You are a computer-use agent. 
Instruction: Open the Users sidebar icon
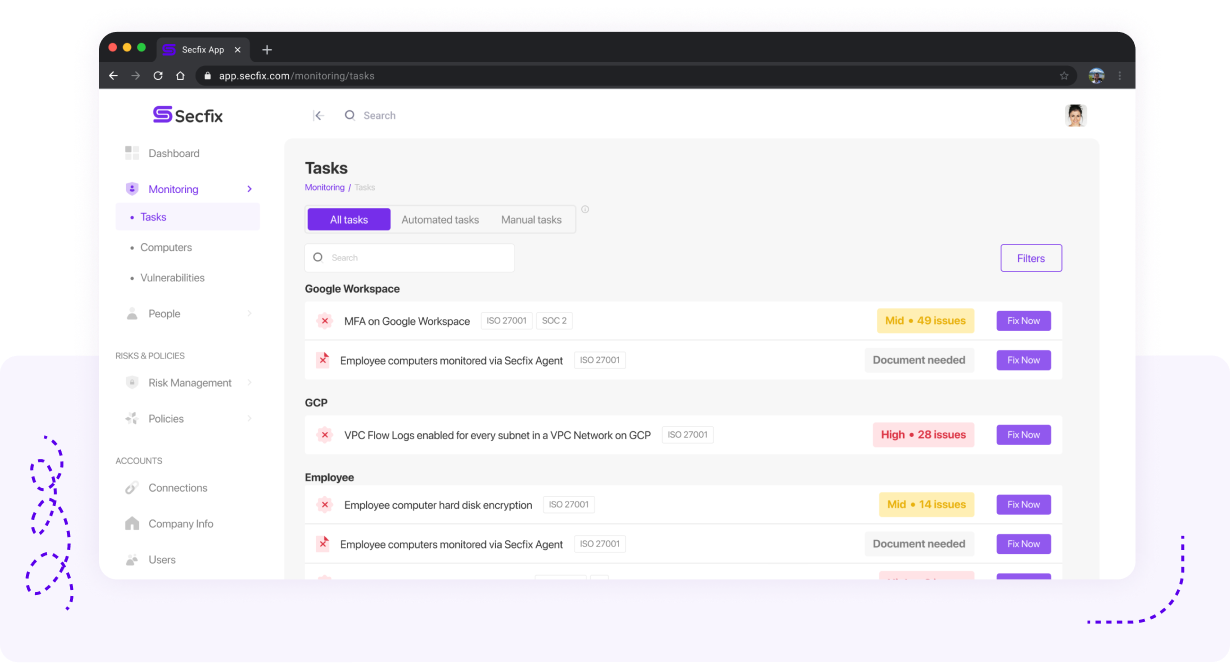132,560
